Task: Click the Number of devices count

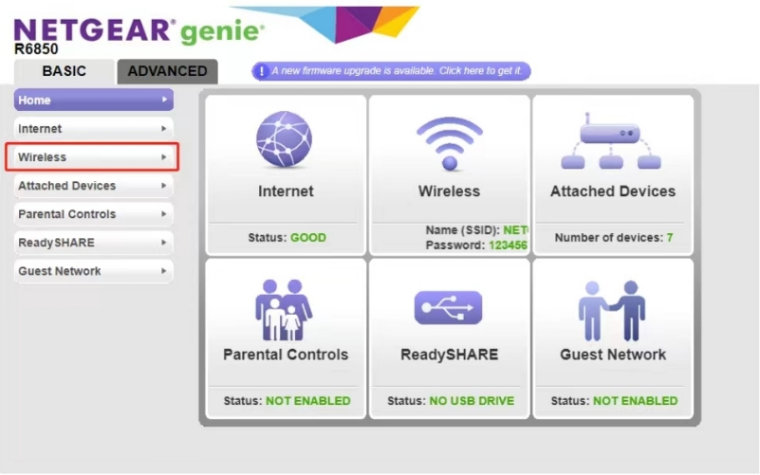Action: pos(670,237)
